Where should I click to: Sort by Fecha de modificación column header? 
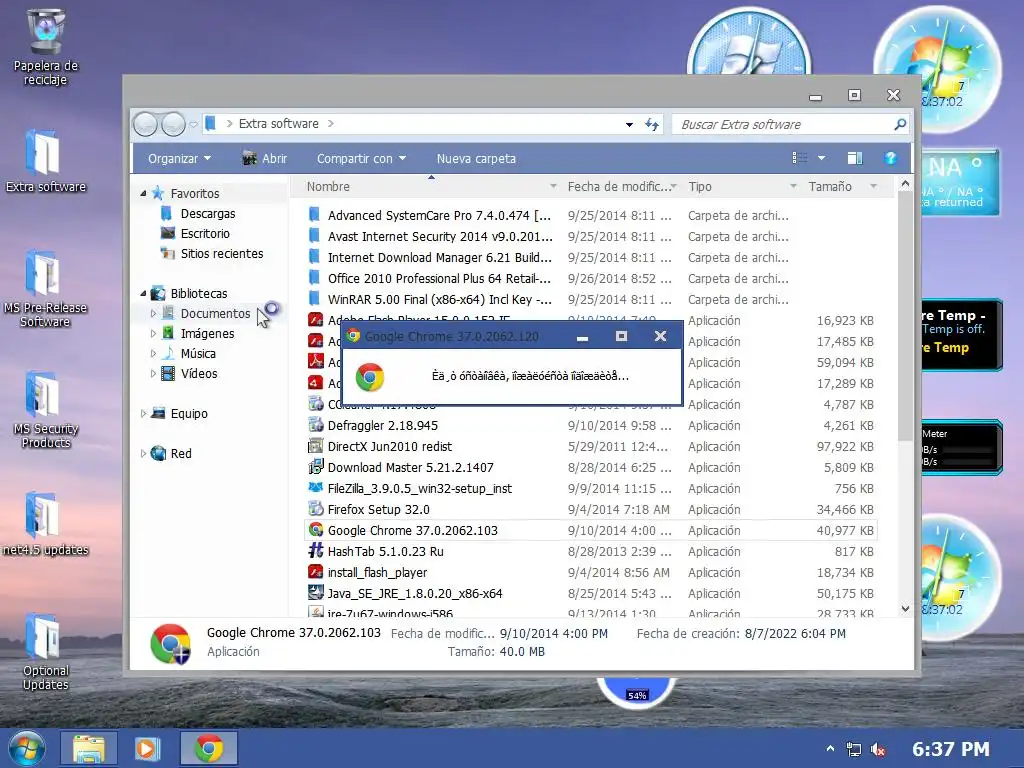point(618,187)
